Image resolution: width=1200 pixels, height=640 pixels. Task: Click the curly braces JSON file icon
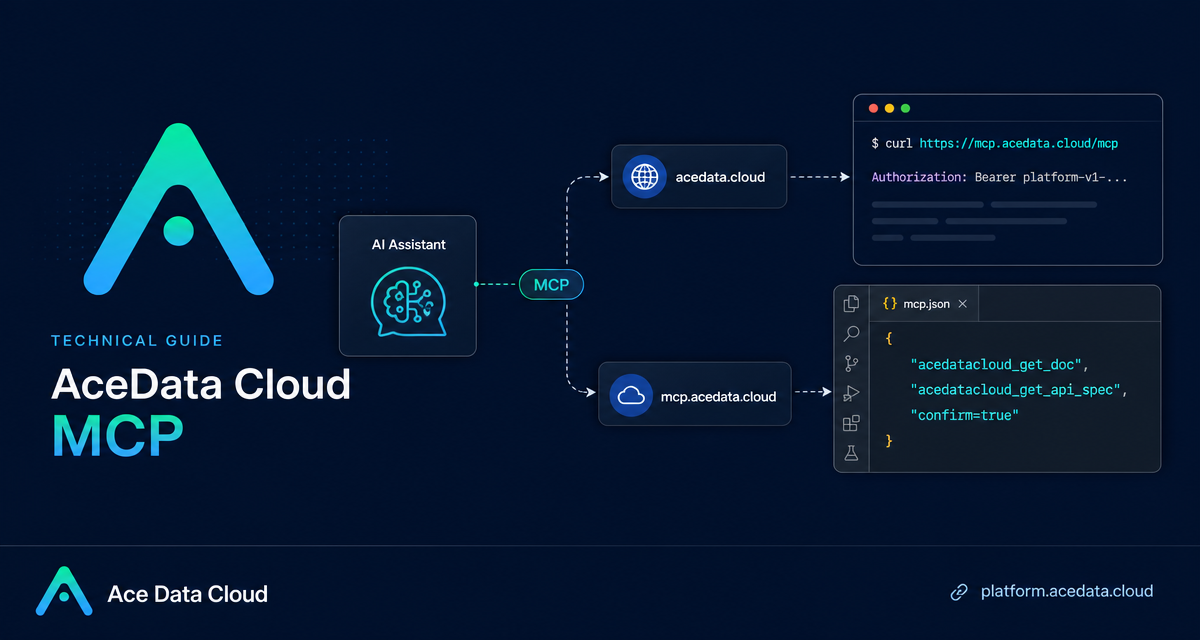tap(889, 304)
